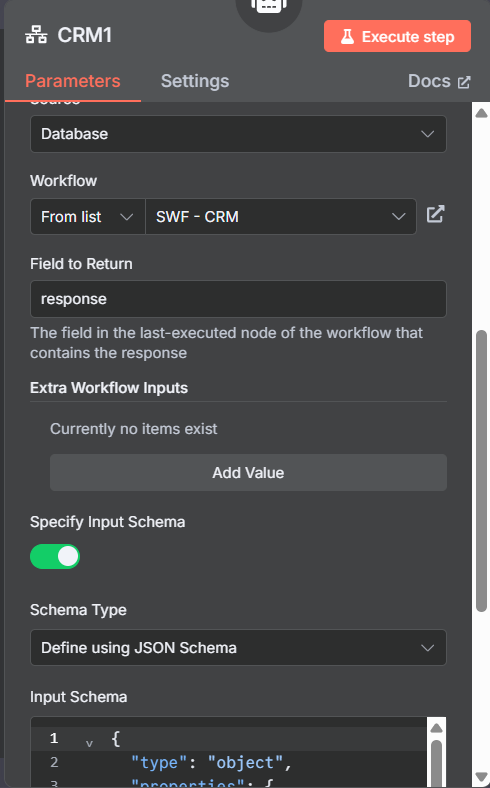Collapse the JSON code fold on line 1

tap(89, 743)
